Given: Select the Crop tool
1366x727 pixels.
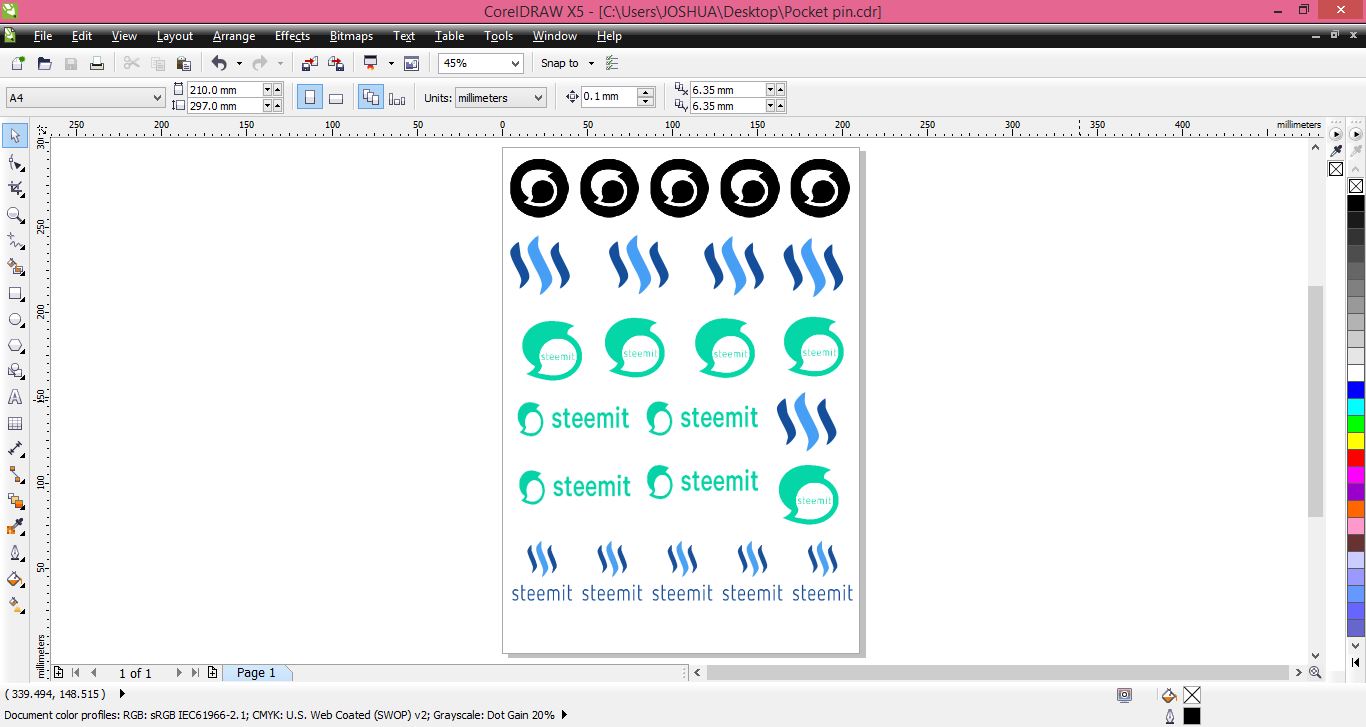Looking at the screenshot, I should (15, 188).
